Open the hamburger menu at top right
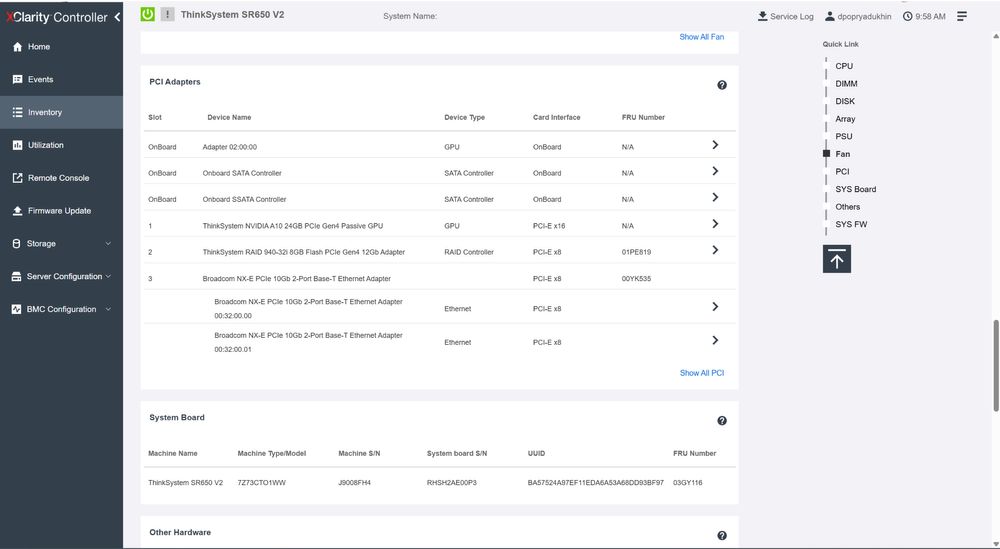The width and height of the screenshot is (1000, 549). [x=962, y=16]
